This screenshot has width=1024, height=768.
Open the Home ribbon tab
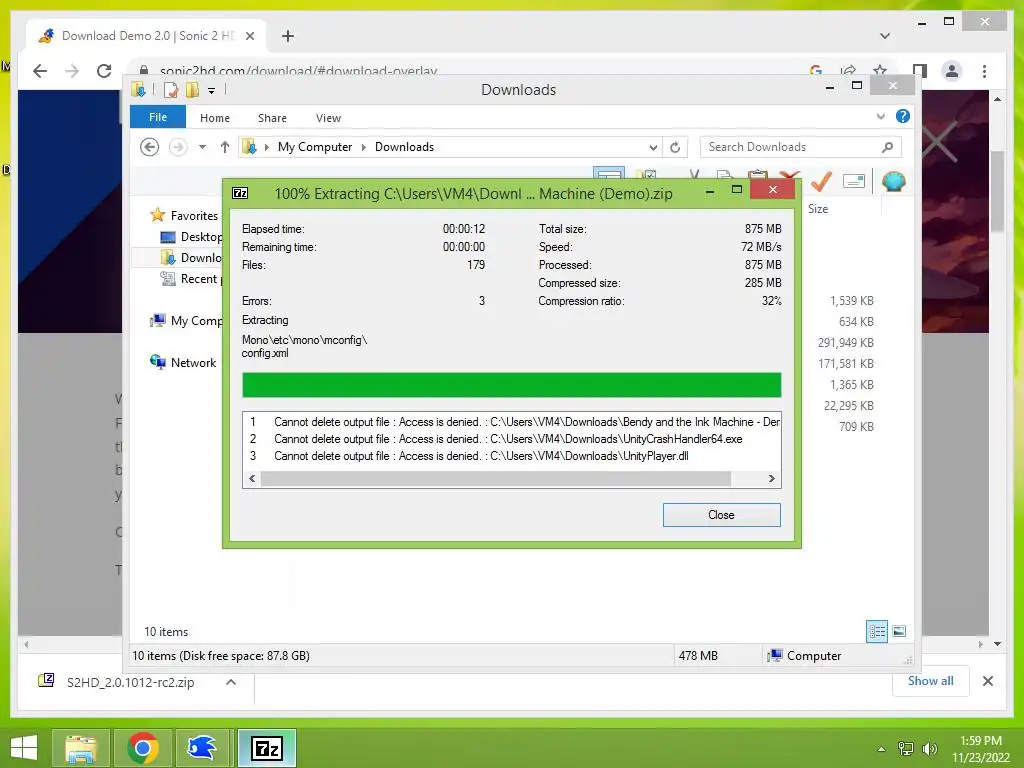[x=215, y=118]
